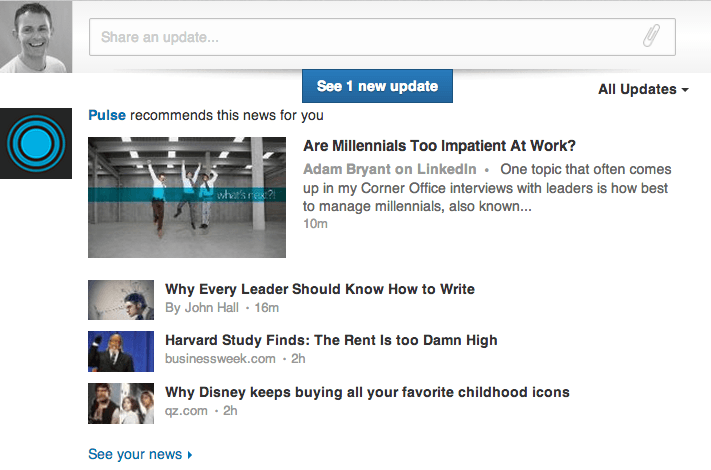Open the Pulse logo icon

tap(36, 143)
